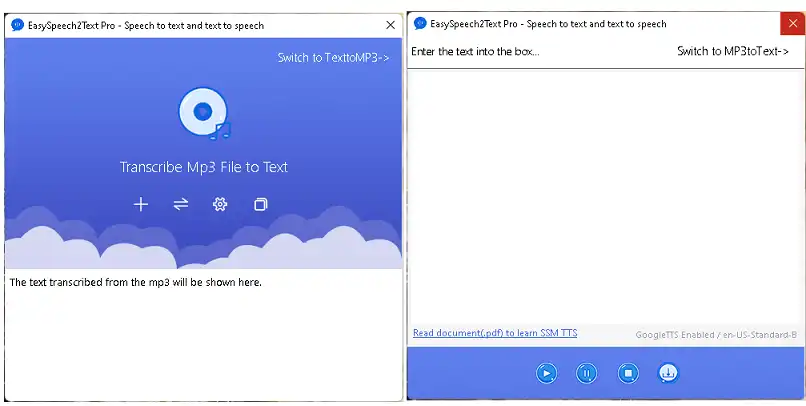Click the copy transcribed text icon
This screenshot has height=406, width=806.
pos(261,204)
